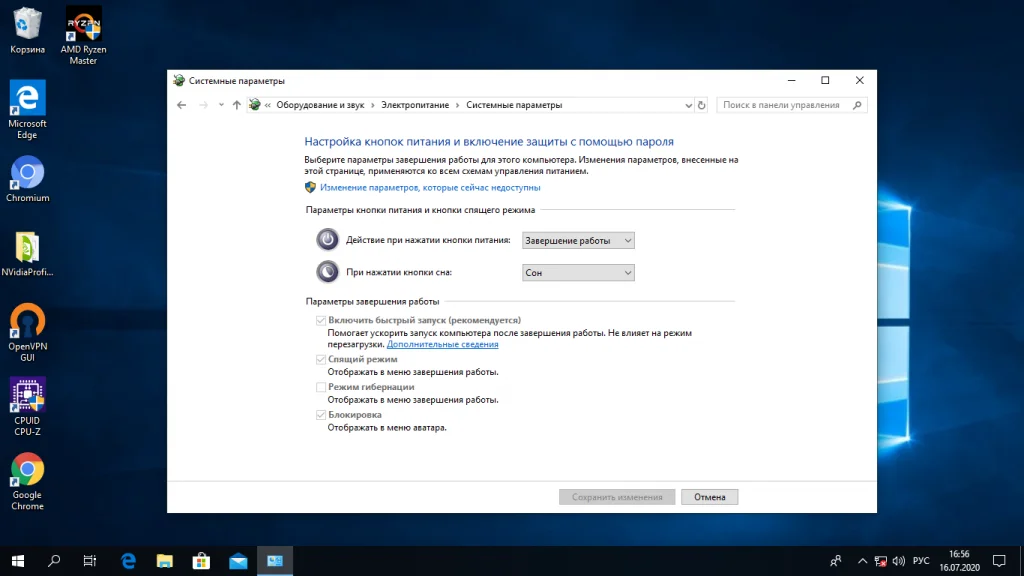Open the power button action dropdown
Screen dimensions: 1024x576
click(578, 240)
